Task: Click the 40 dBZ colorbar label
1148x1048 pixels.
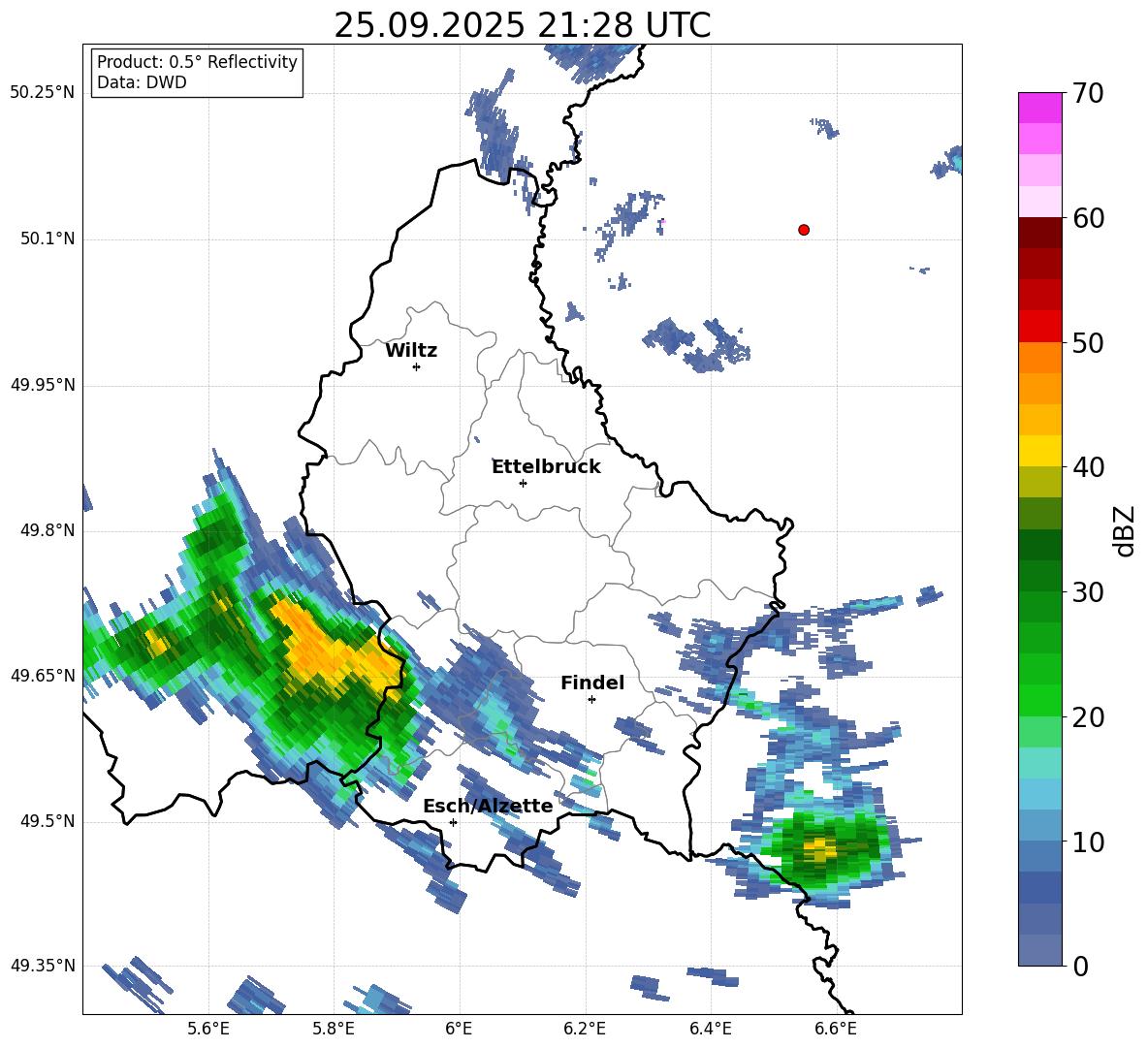Action: (x=1088, y=467)
